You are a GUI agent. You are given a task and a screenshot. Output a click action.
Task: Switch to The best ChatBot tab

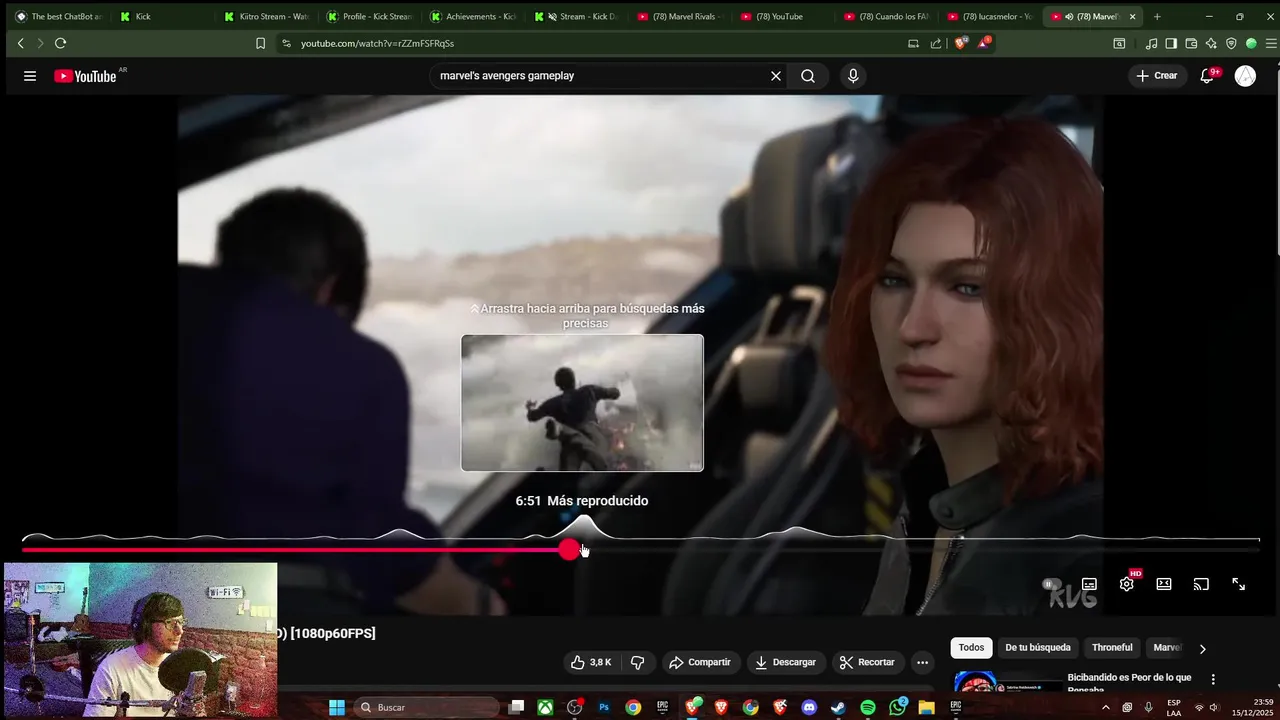[x=57, y=16]
